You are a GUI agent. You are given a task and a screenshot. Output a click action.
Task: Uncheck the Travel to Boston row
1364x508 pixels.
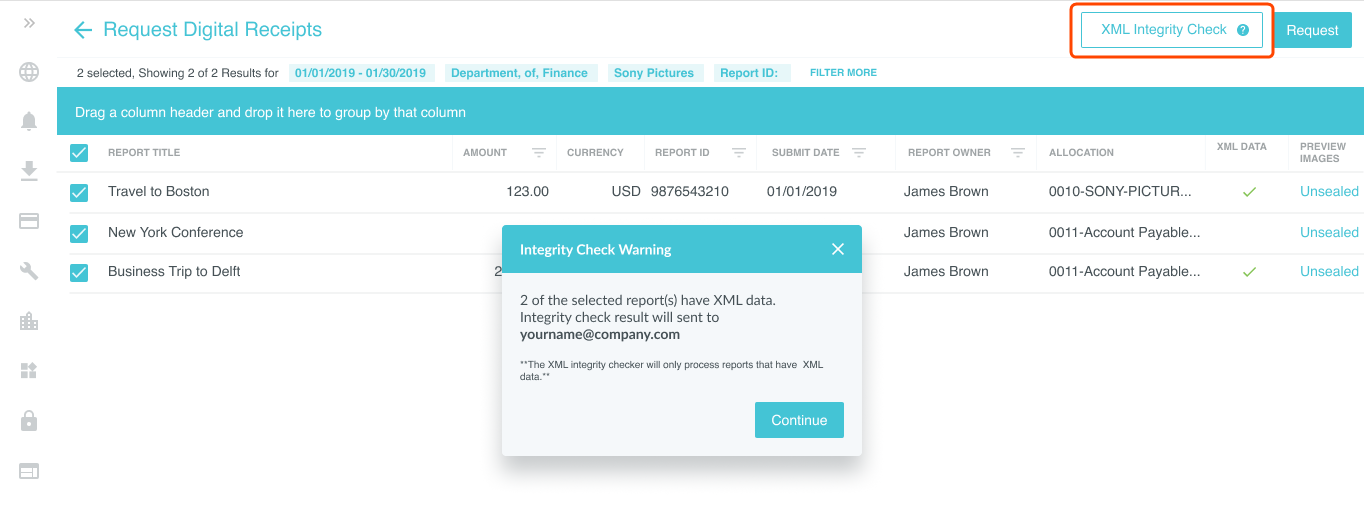(x=79, y=192)
